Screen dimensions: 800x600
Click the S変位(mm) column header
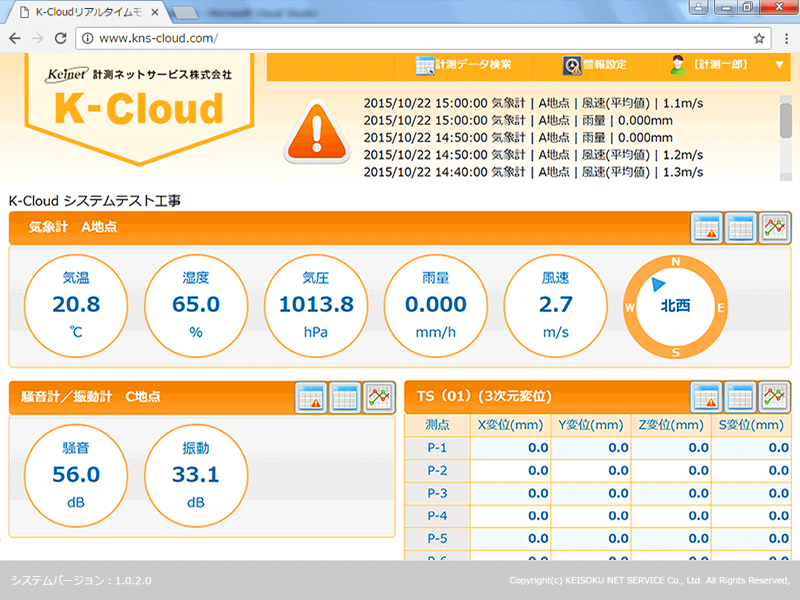[751, 425]
